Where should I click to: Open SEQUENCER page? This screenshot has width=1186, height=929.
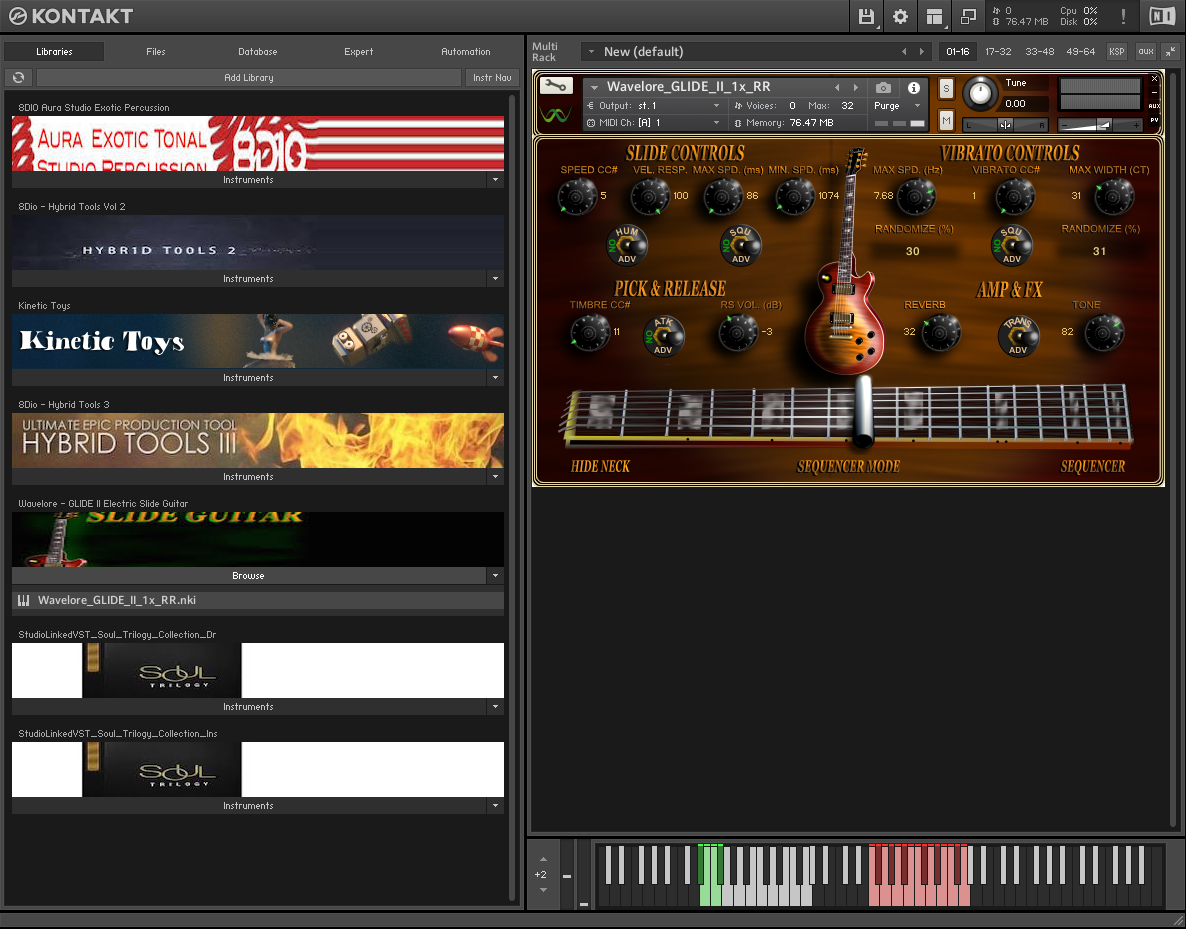pos(1093,467)
